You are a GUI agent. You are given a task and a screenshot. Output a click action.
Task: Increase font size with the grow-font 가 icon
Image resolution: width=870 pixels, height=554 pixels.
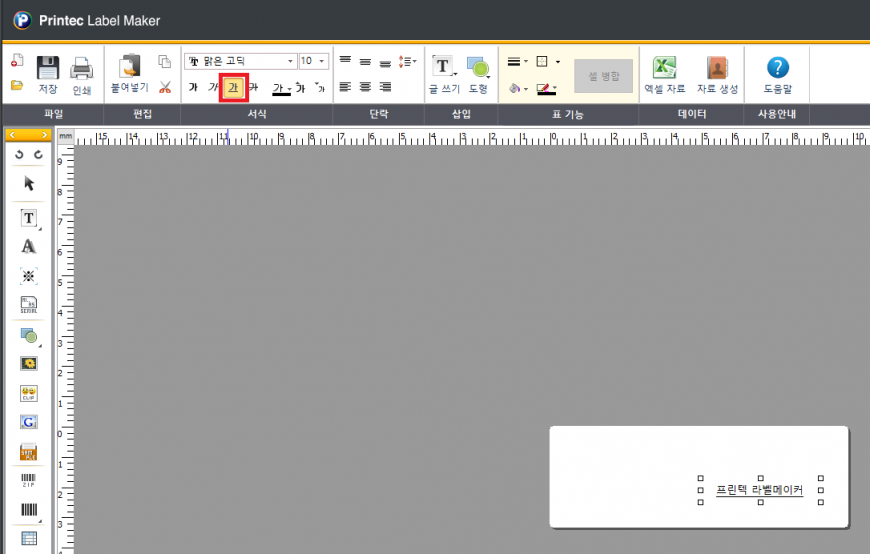[300, 87]
